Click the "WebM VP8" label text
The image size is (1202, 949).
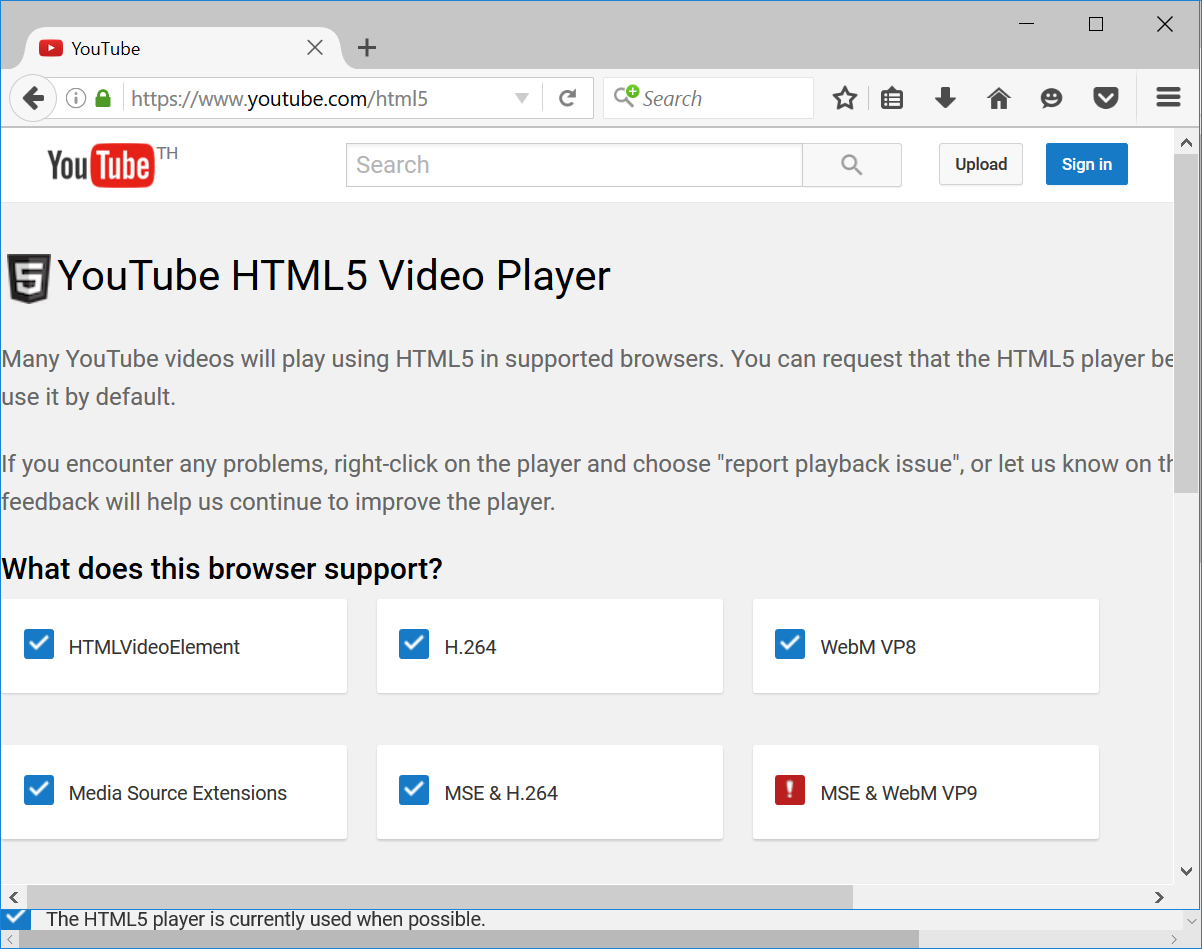click(868, 647)
